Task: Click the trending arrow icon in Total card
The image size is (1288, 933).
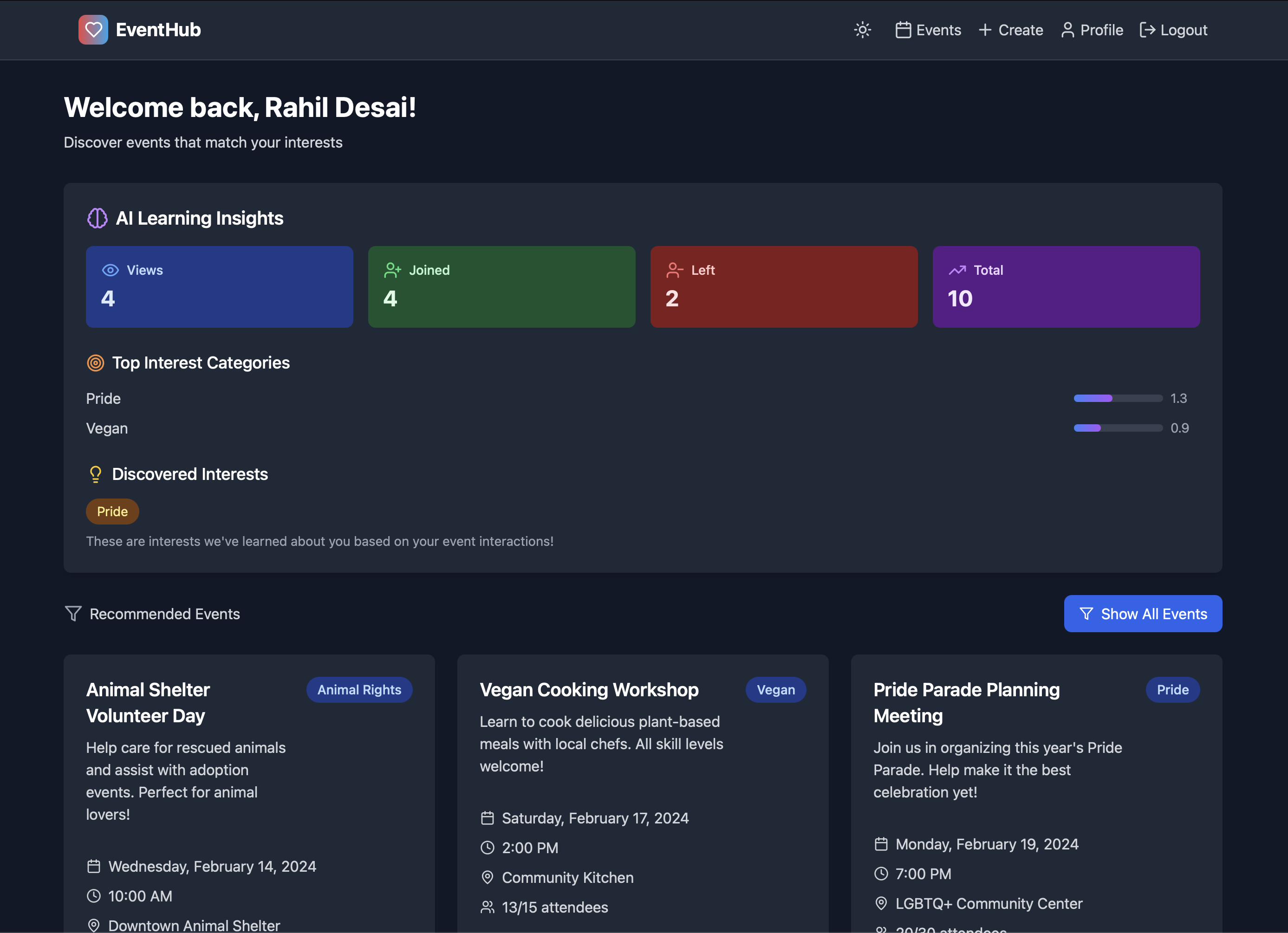Action: (957, 270)
